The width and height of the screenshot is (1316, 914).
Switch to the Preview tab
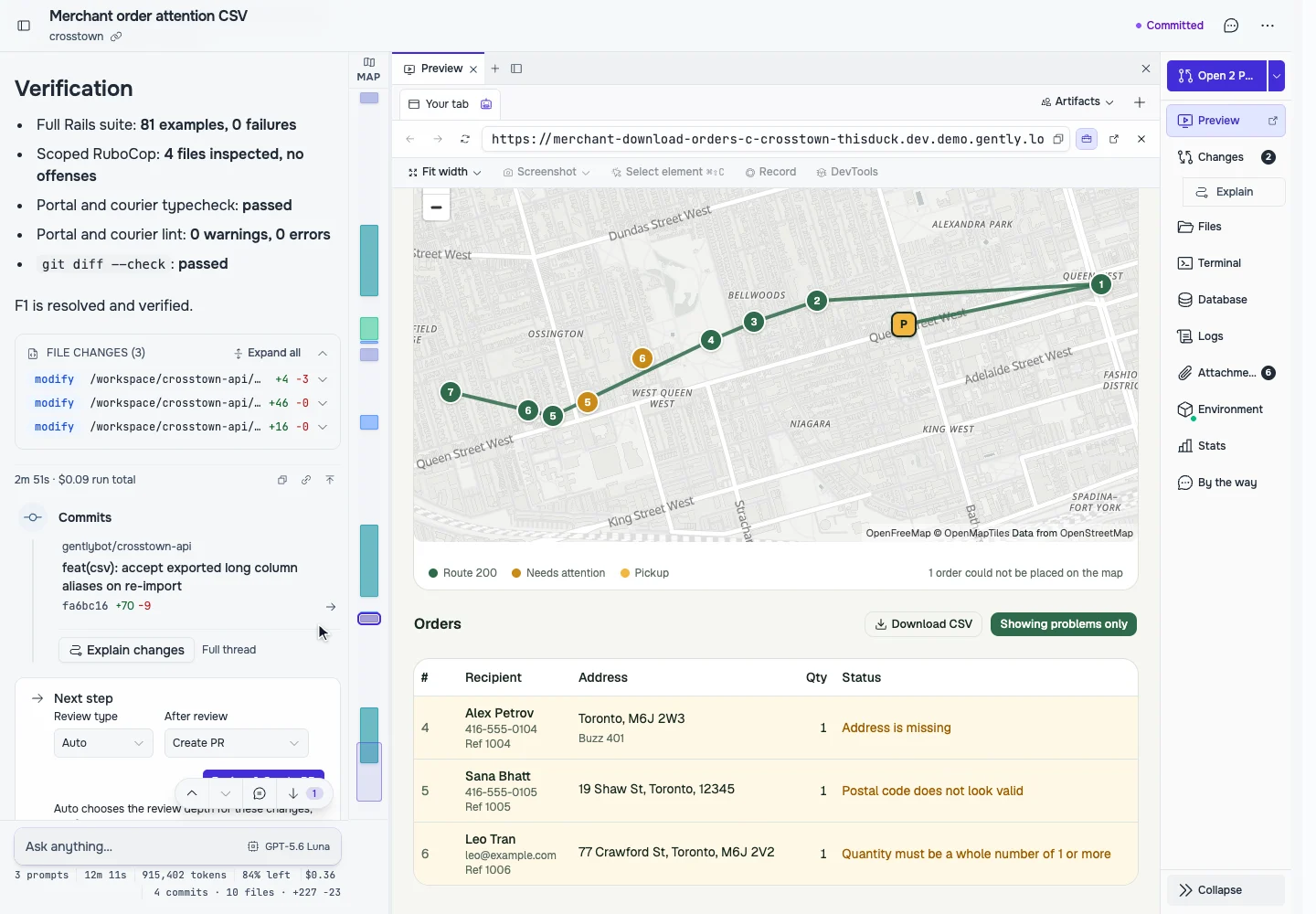(x=440, y=69)
